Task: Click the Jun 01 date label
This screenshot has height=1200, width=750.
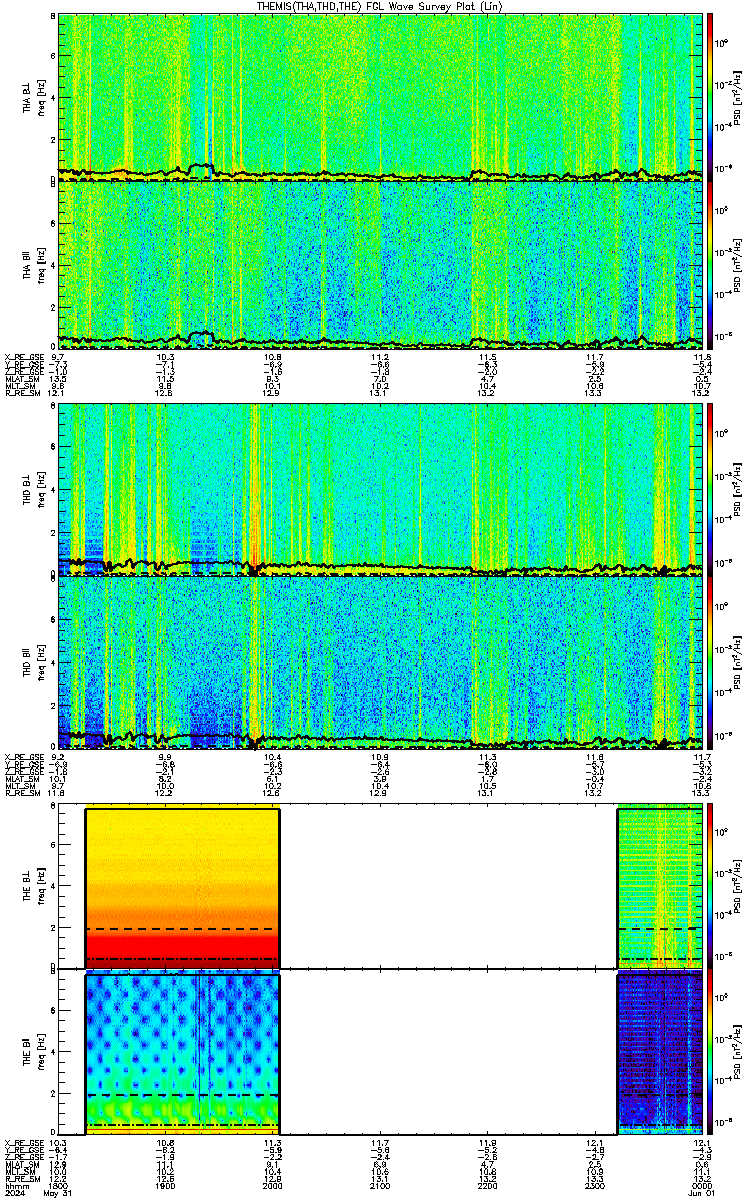Action: click(x=702, y=1192)
